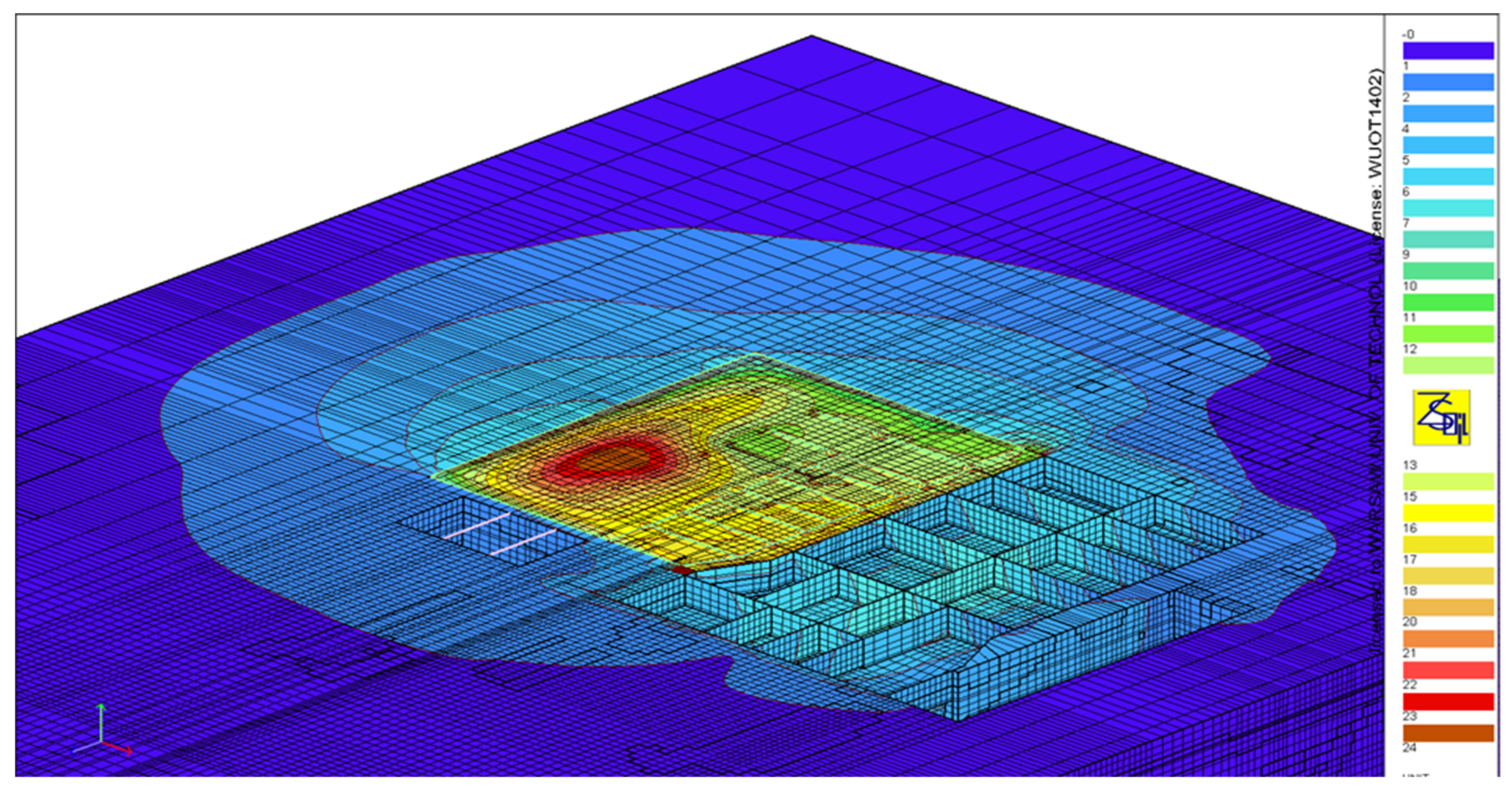The image size is (1512, 793).
Task: Select the cyan legend swatch below 6
Action: coord(1448,208)
